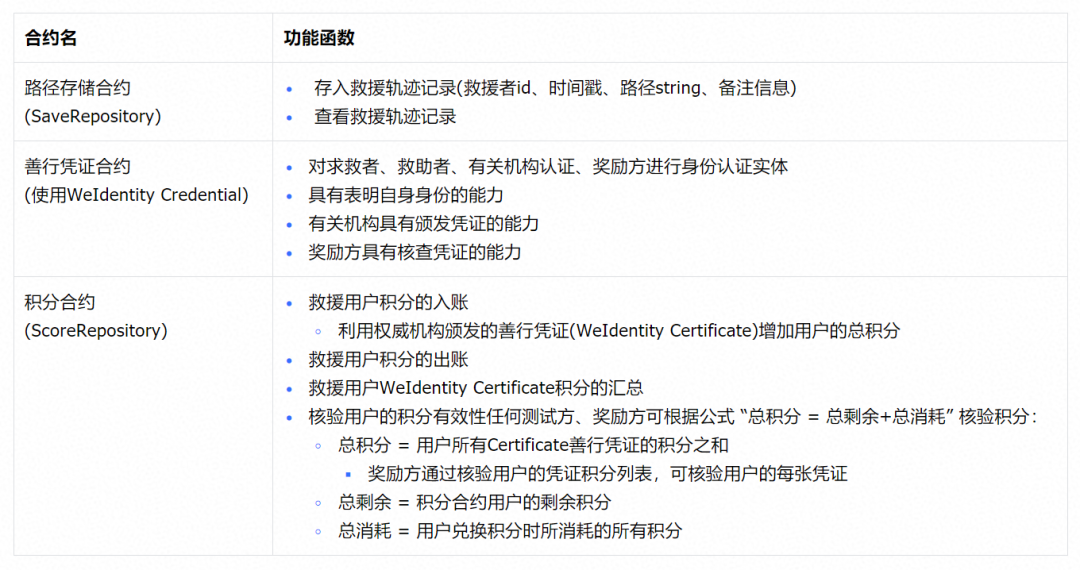This screenshot has width=1080, height=570.
Task: Click the '奖励方具有核查凭证的能力' line
Action: click(x=415, y=253)
